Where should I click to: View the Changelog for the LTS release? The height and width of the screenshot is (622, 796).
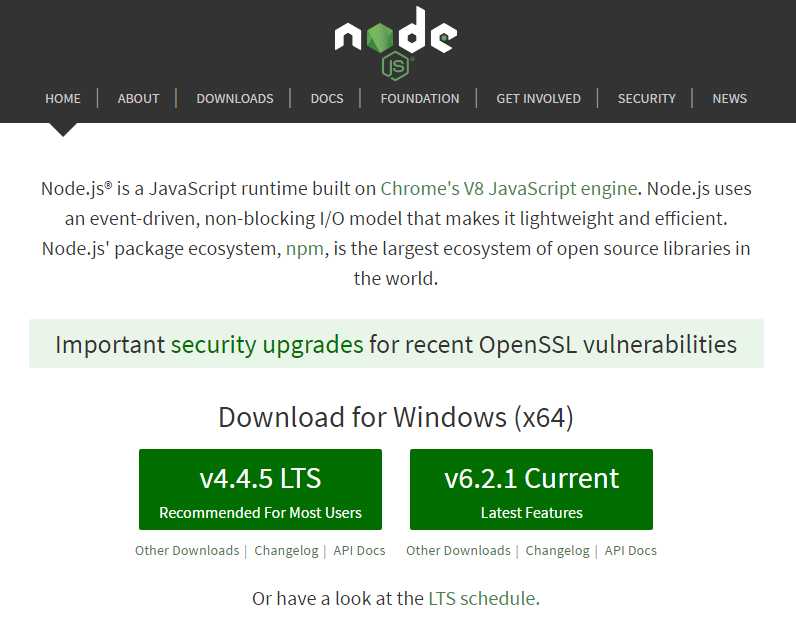coord(286,550)
